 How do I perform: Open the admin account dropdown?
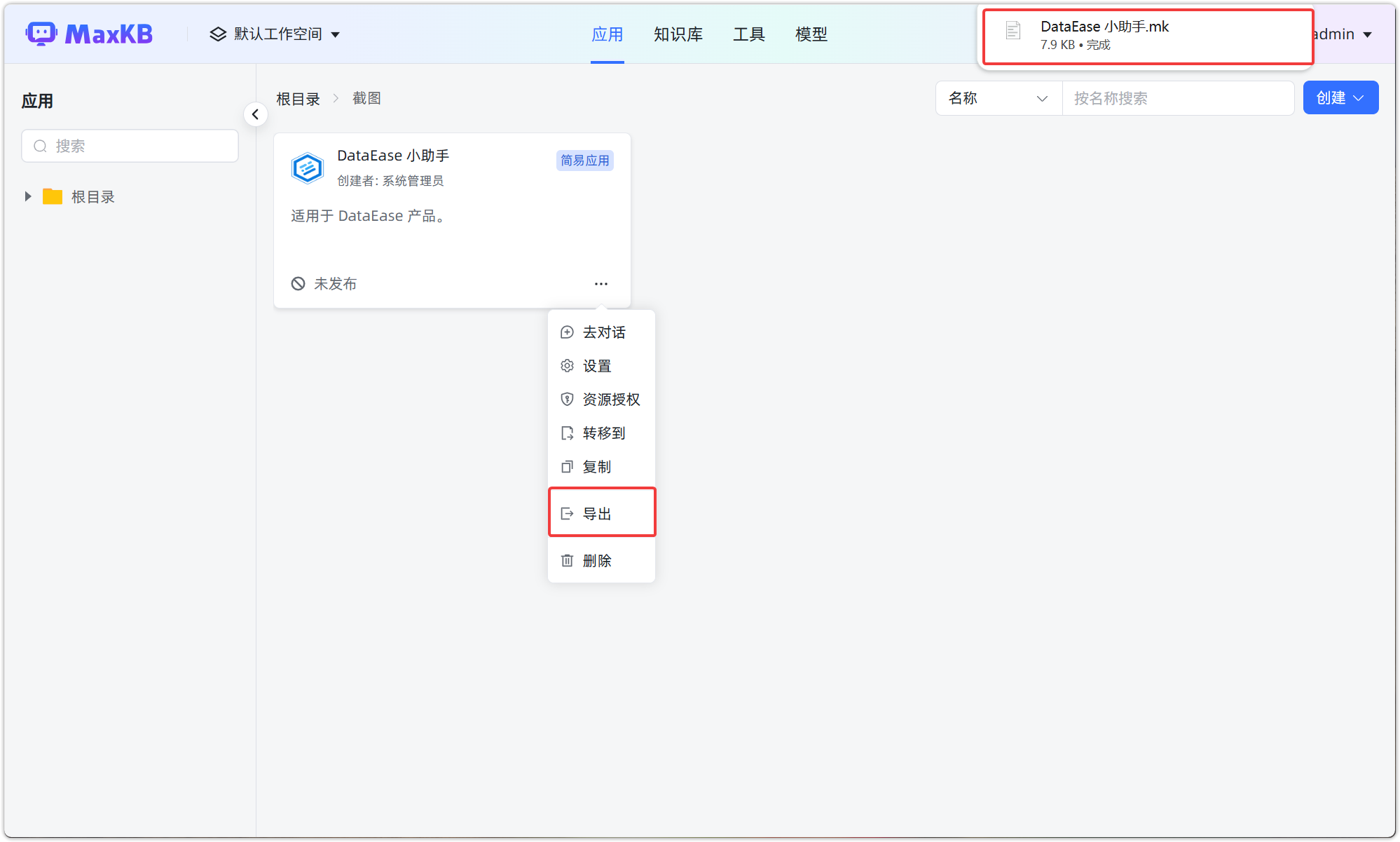tap(1340, 33)
